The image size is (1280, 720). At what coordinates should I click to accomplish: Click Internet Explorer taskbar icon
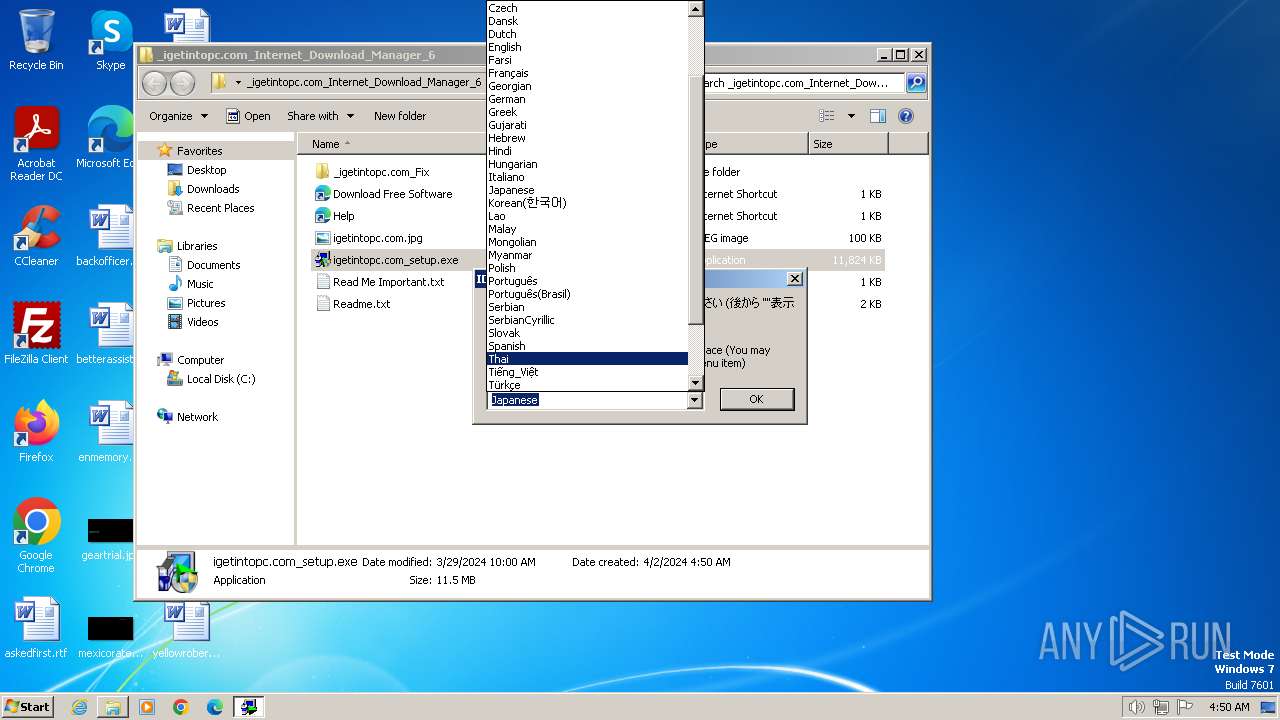(x=79, y=707)
